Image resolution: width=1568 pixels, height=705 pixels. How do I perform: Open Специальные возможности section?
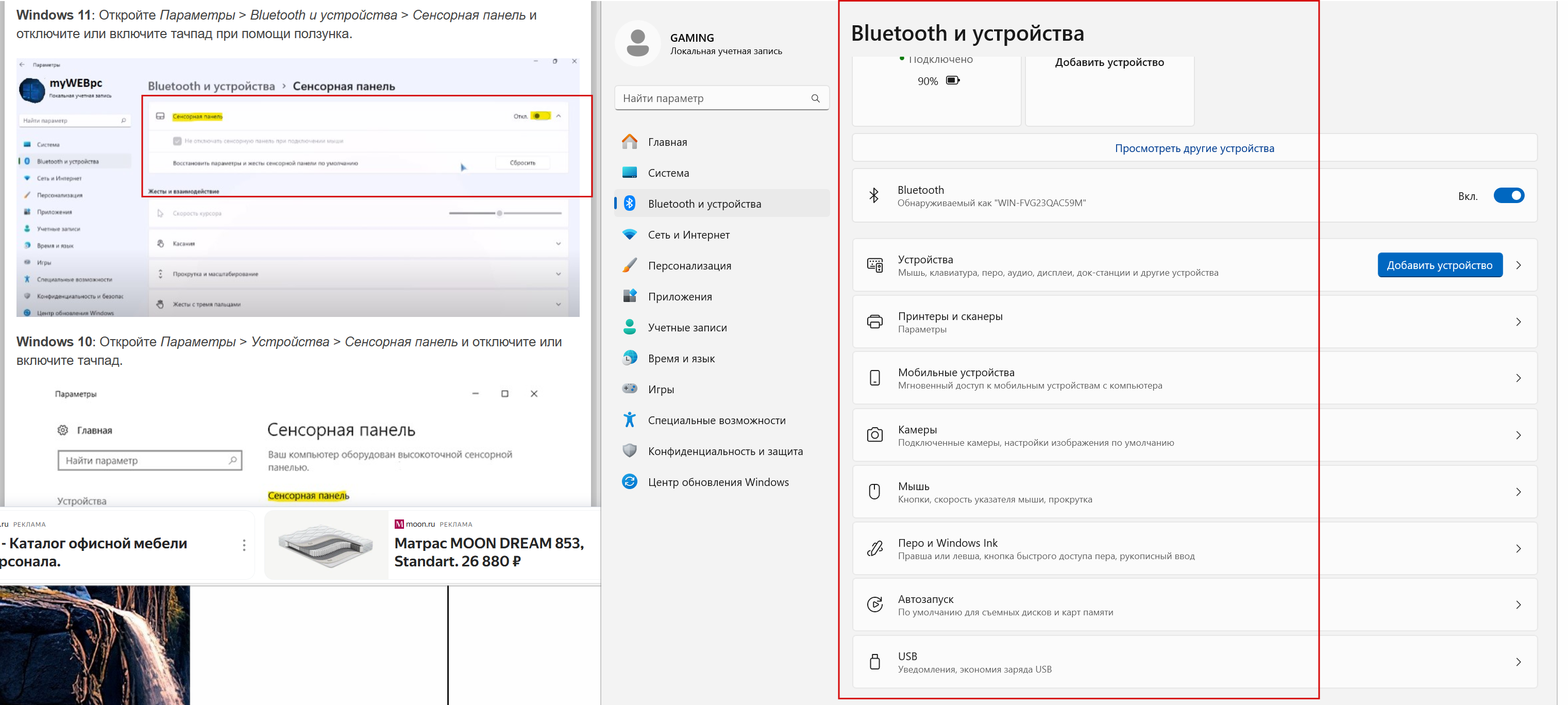pos(722,419)
